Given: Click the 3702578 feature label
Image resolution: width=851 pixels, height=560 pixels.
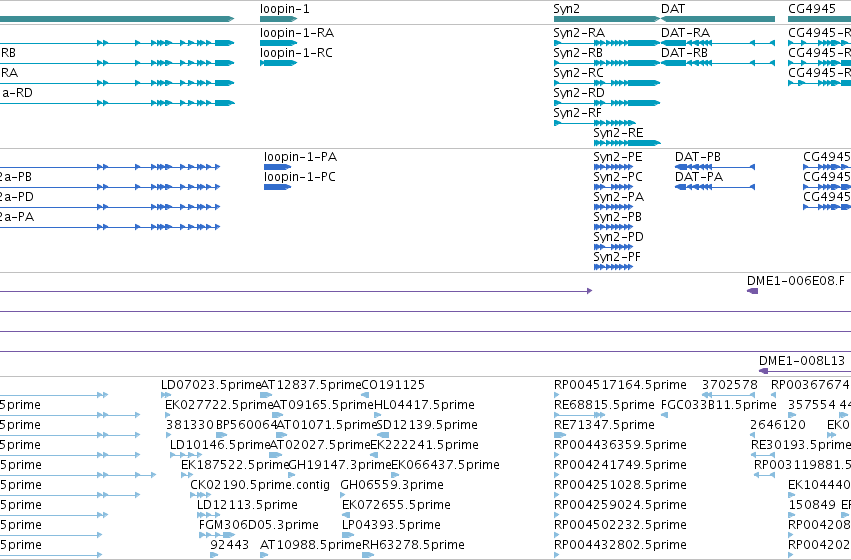Looking at the screenshot, I should (x=729, y=385).
